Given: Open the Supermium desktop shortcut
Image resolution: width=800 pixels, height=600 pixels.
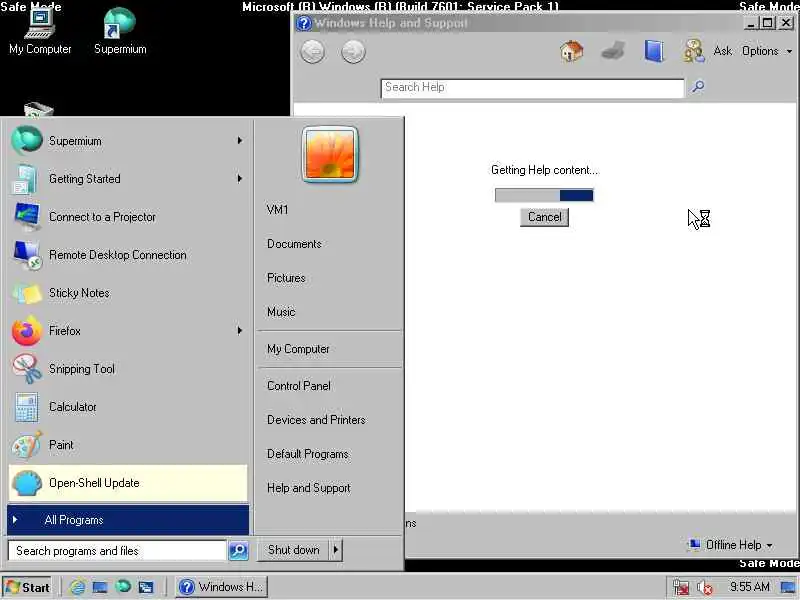Looking at the screenshot, I should [120, 32].
